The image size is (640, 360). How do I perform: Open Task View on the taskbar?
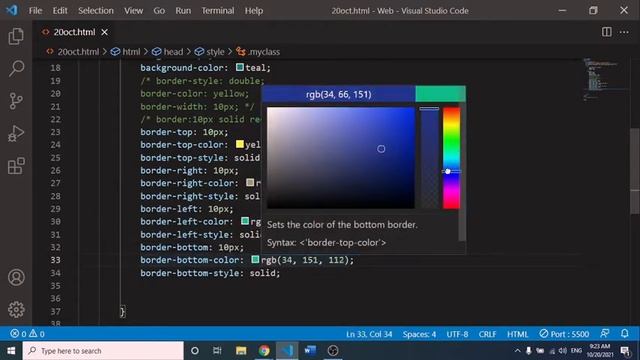click(217, 351)
